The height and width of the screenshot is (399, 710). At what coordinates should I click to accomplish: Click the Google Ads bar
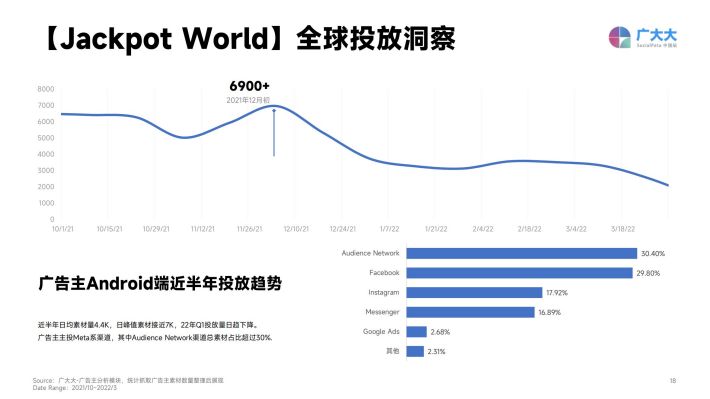click(x=417, y=332)
